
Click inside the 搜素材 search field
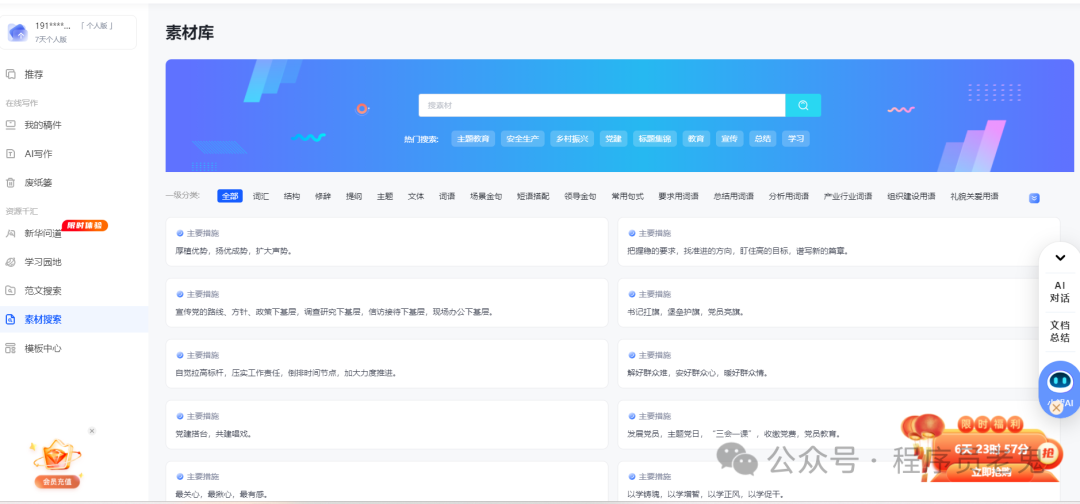[x=602, y=105]
